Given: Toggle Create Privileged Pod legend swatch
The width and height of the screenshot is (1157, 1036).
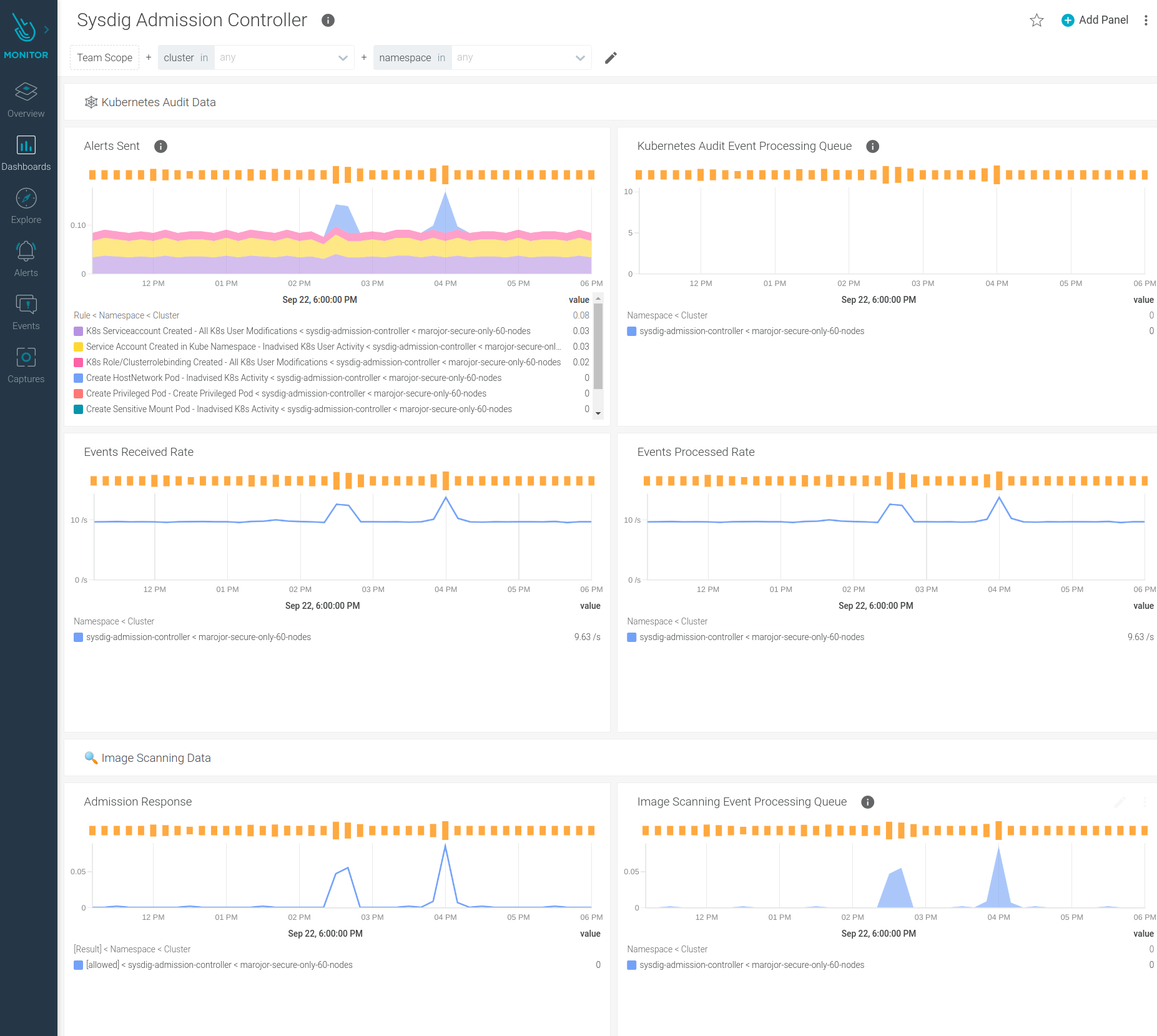Looking at the screenshot, I should tap(79, 393).
